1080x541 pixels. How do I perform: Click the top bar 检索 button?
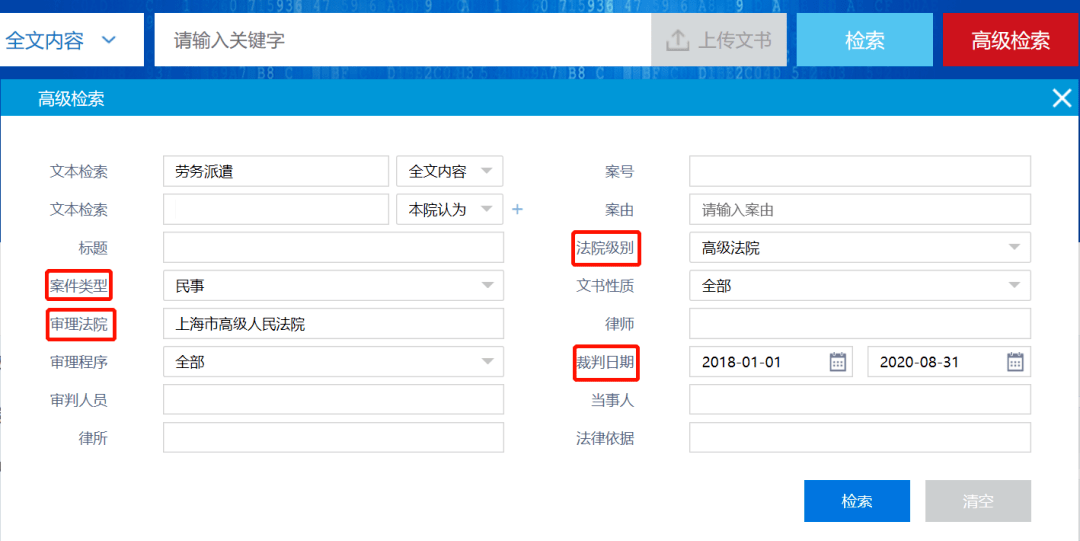[x=864, y=40]
